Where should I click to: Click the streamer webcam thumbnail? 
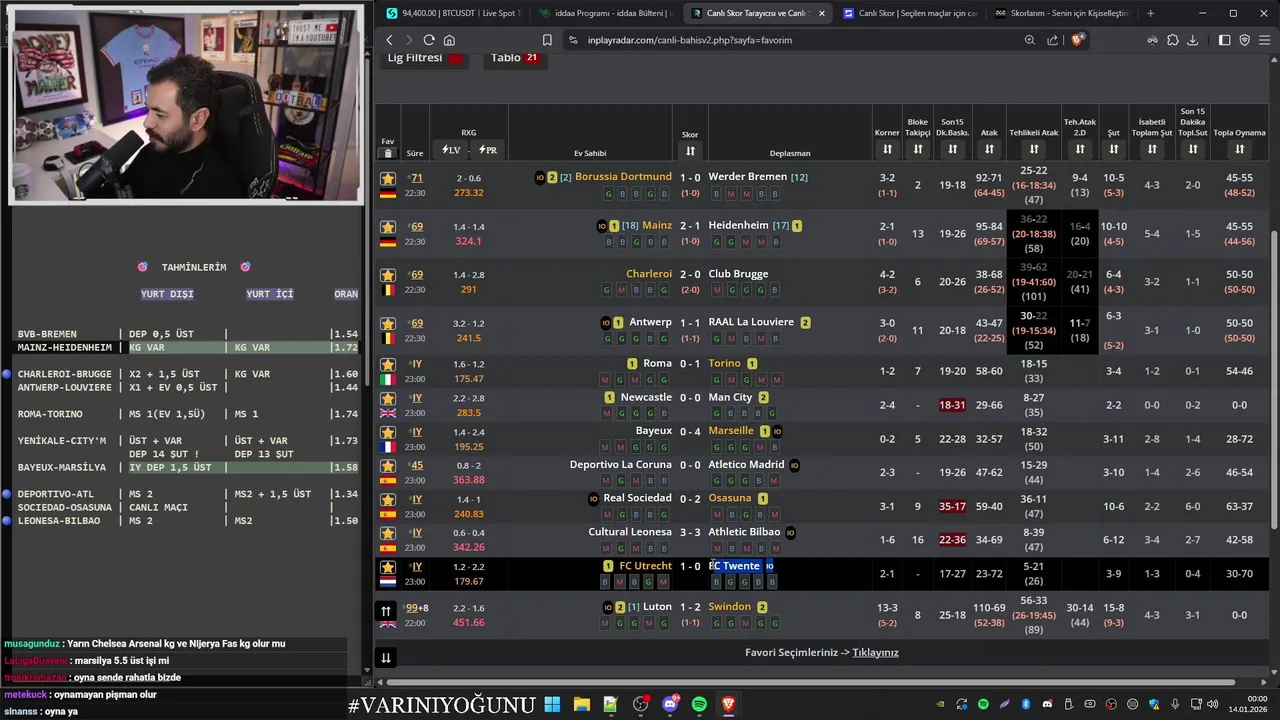pyautogui.click(x=186, y=104)
